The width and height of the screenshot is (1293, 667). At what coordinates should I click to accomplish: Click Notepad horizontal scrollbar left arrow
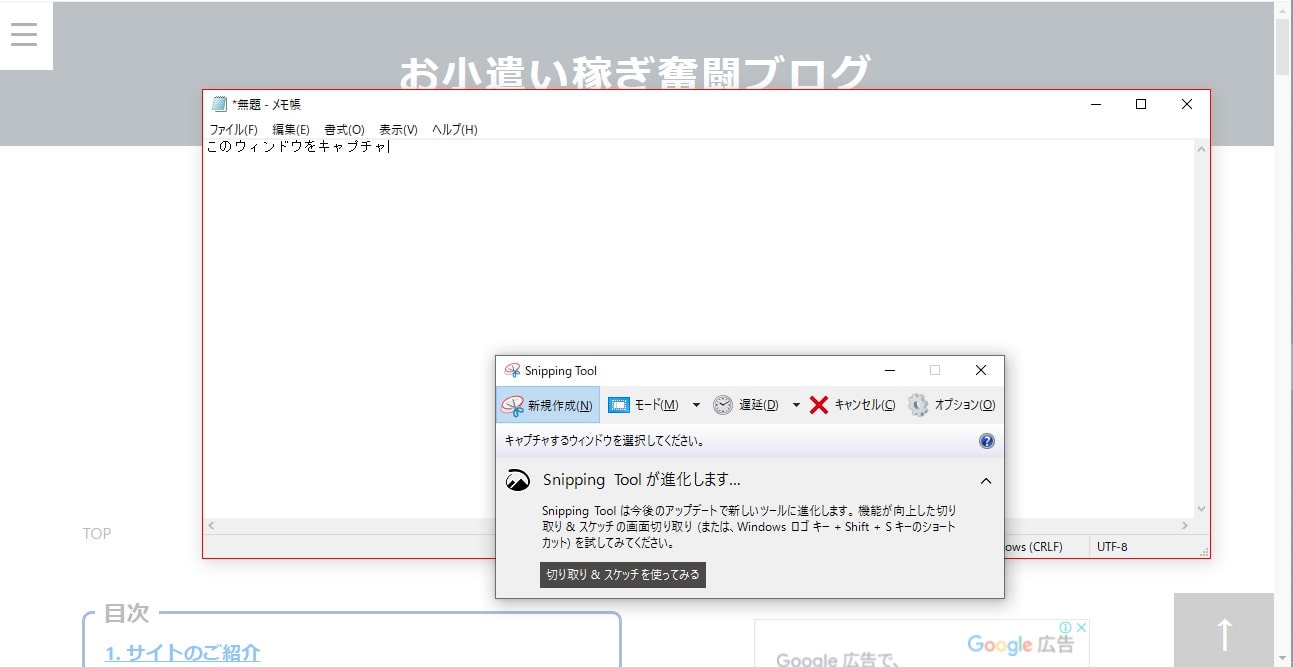[211, 525]
